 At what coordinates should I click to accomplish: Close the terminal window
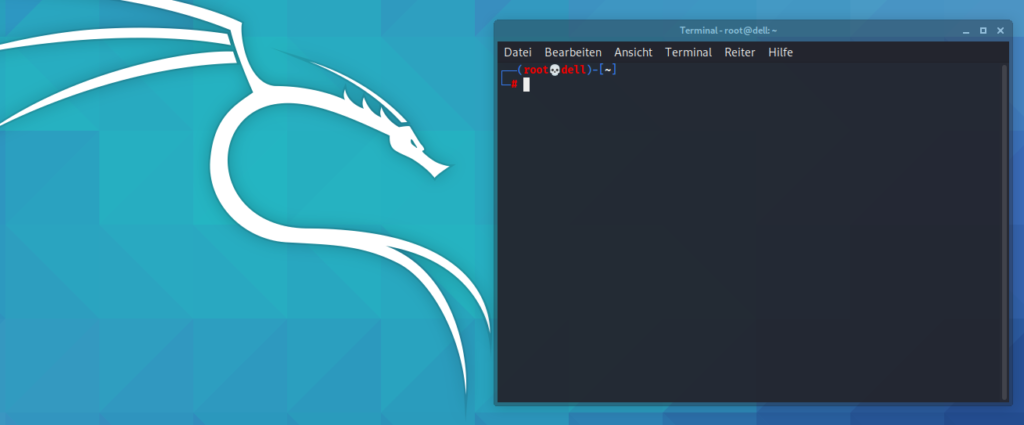pos(1000,31)
